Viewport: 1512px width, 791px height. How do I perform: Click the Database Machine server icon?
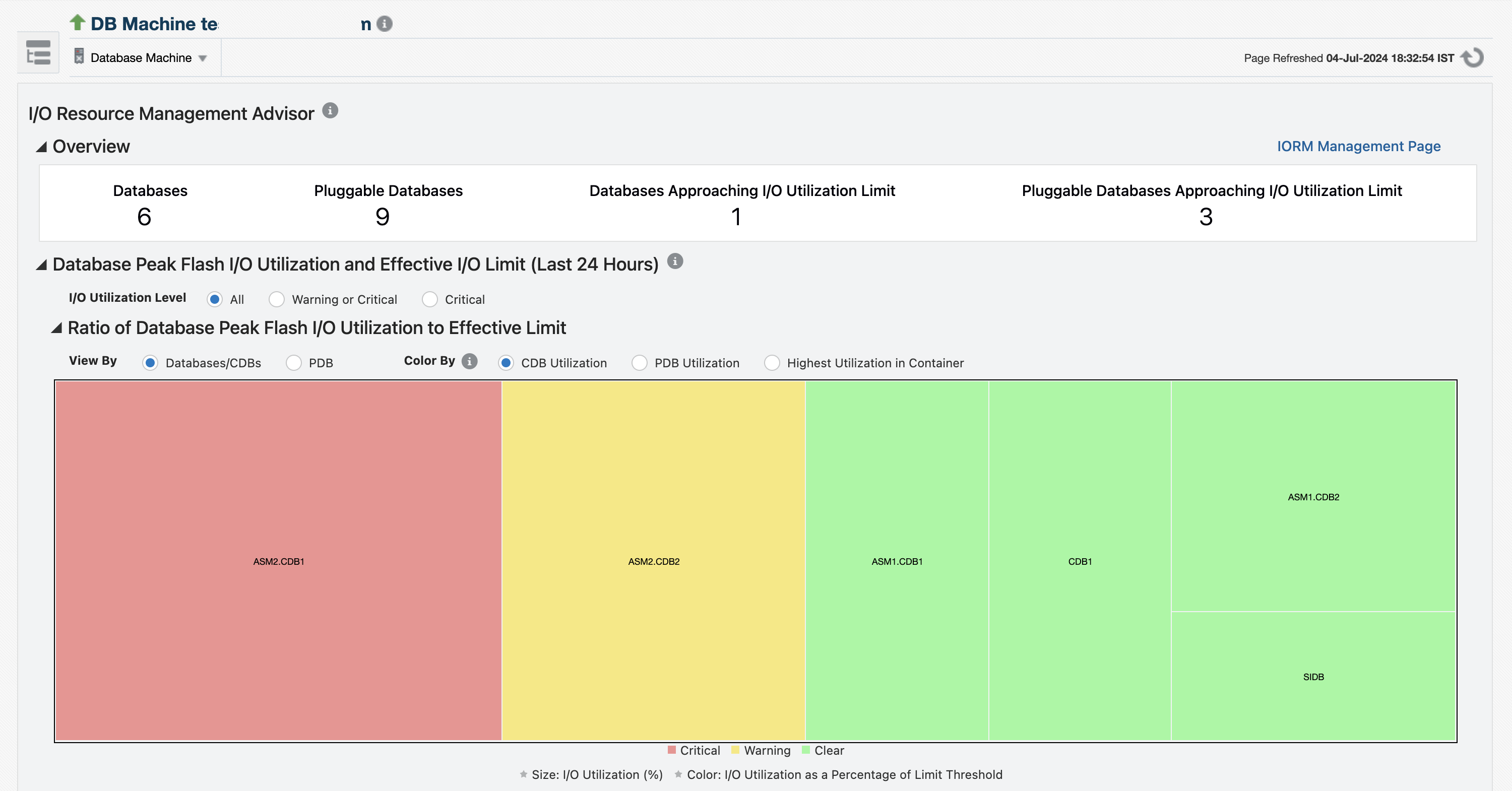point(79,56)
